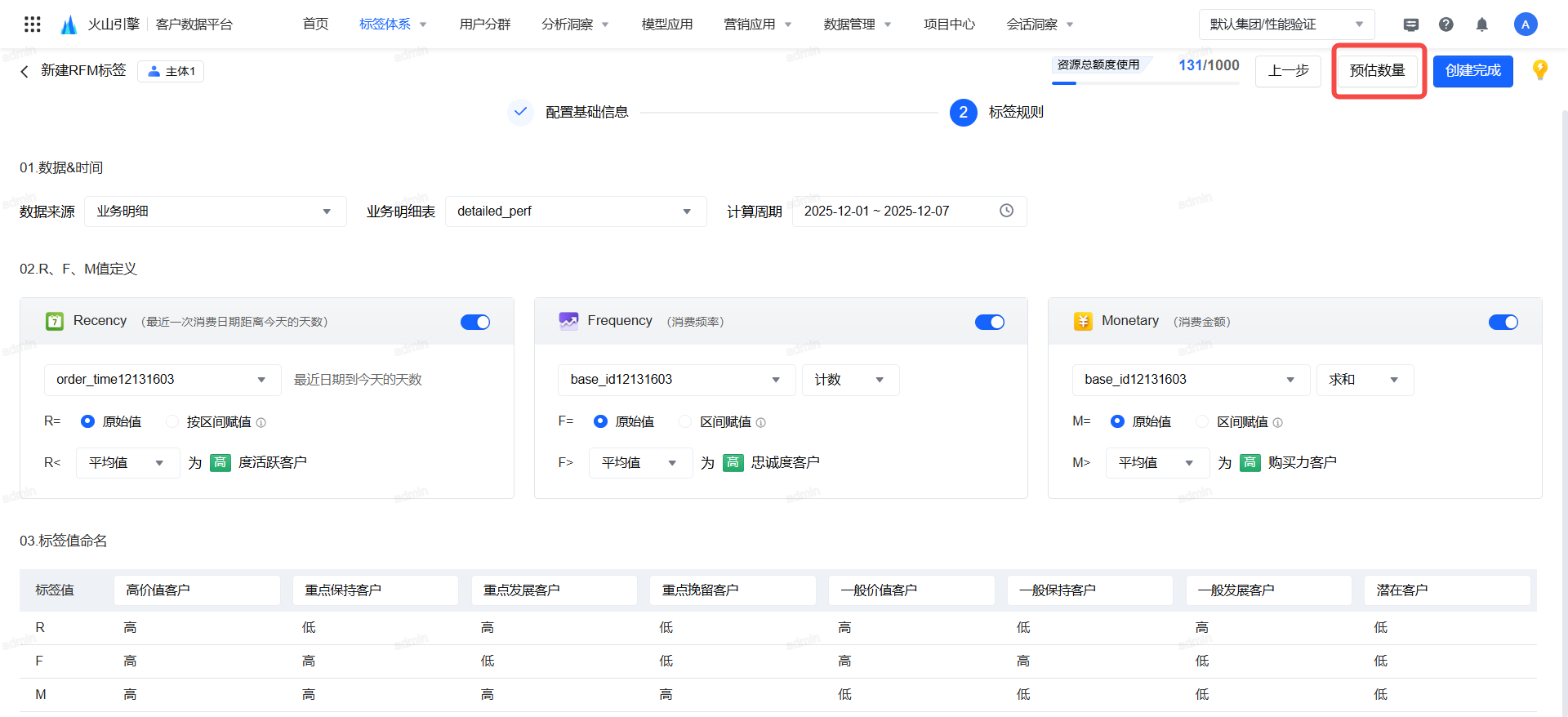The width and height of the screenshot is (1568, 717).
Task: Disable the Frequency toggle switch
Action: 989,322
